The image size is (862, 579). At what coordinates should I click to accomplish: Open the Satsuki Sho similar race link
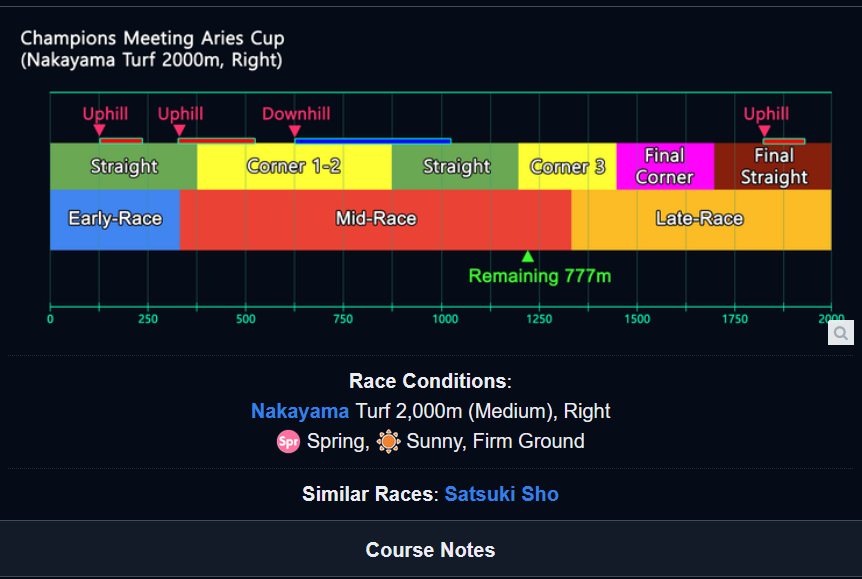(501, 494)
